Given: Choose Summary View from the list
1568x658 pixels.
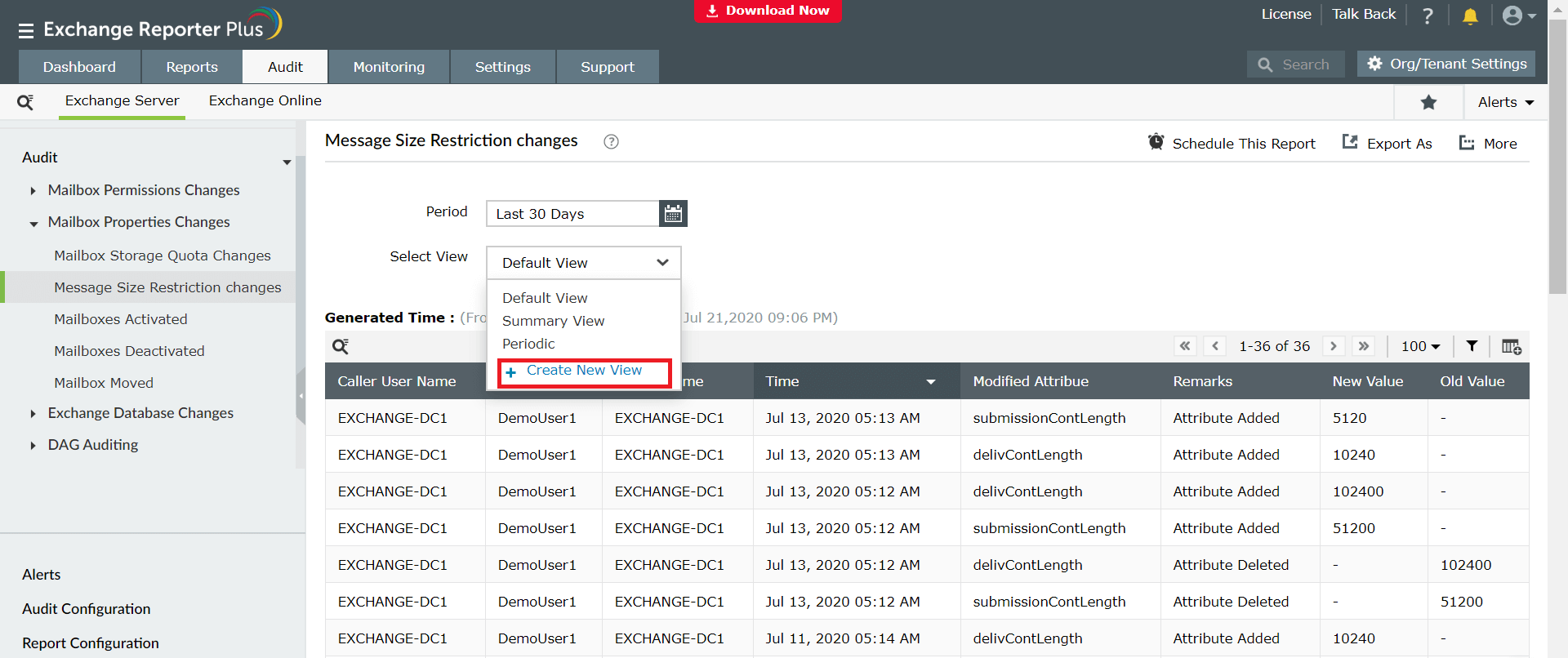Looking at the screenshot, I should coord(554,321).
